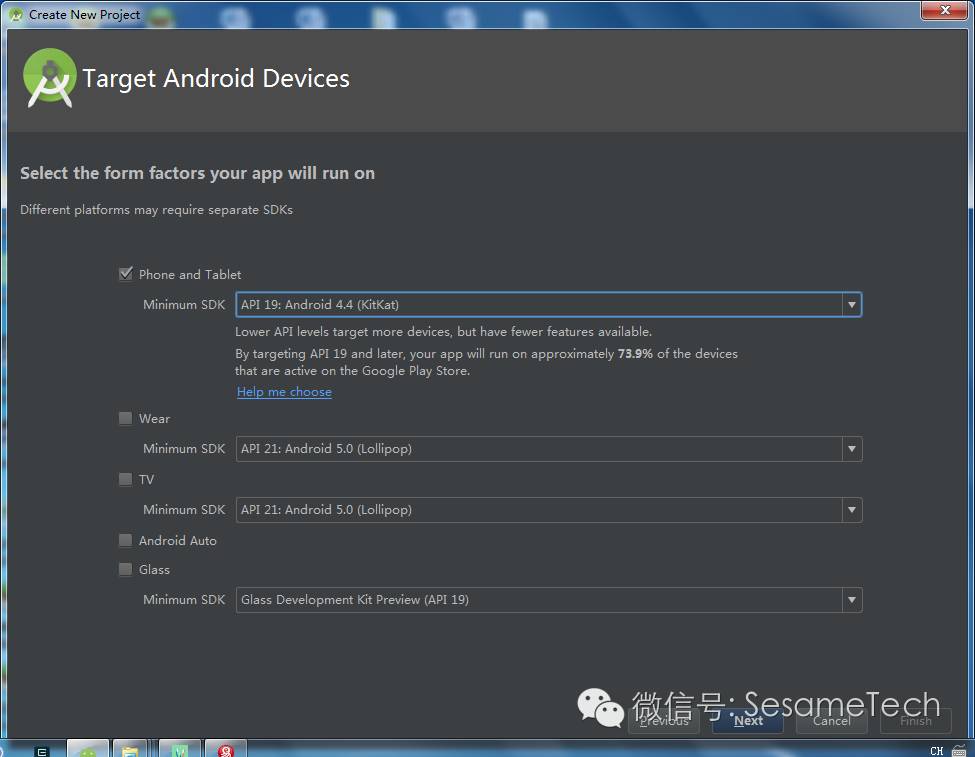975x757 pixels.
Task: Open the Phone and Tablet Minimum SDK dropdown
Action: click(548, 305)
